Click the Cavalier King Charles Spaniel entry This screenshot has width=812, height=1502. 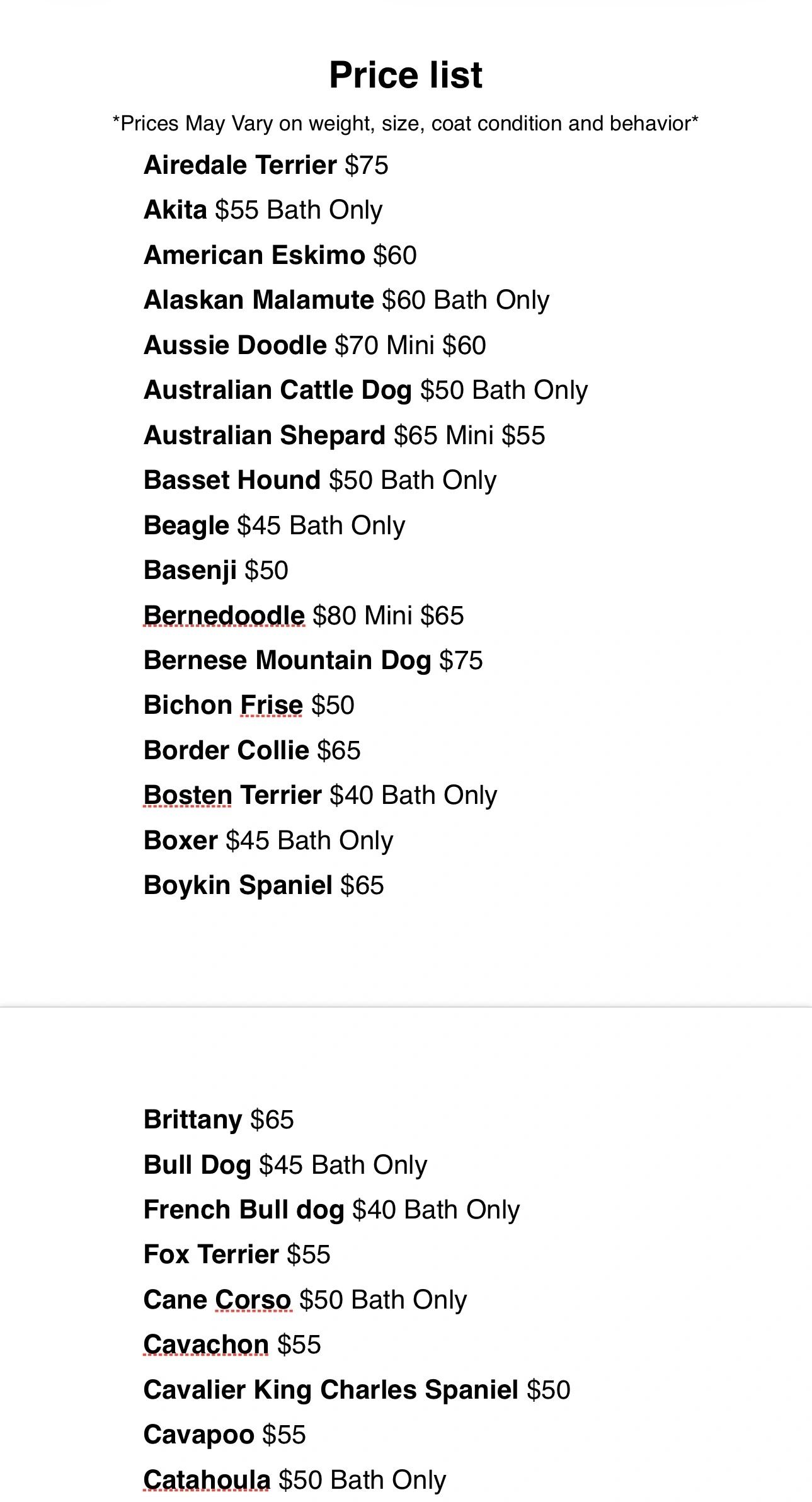(x=357, y=1390)
